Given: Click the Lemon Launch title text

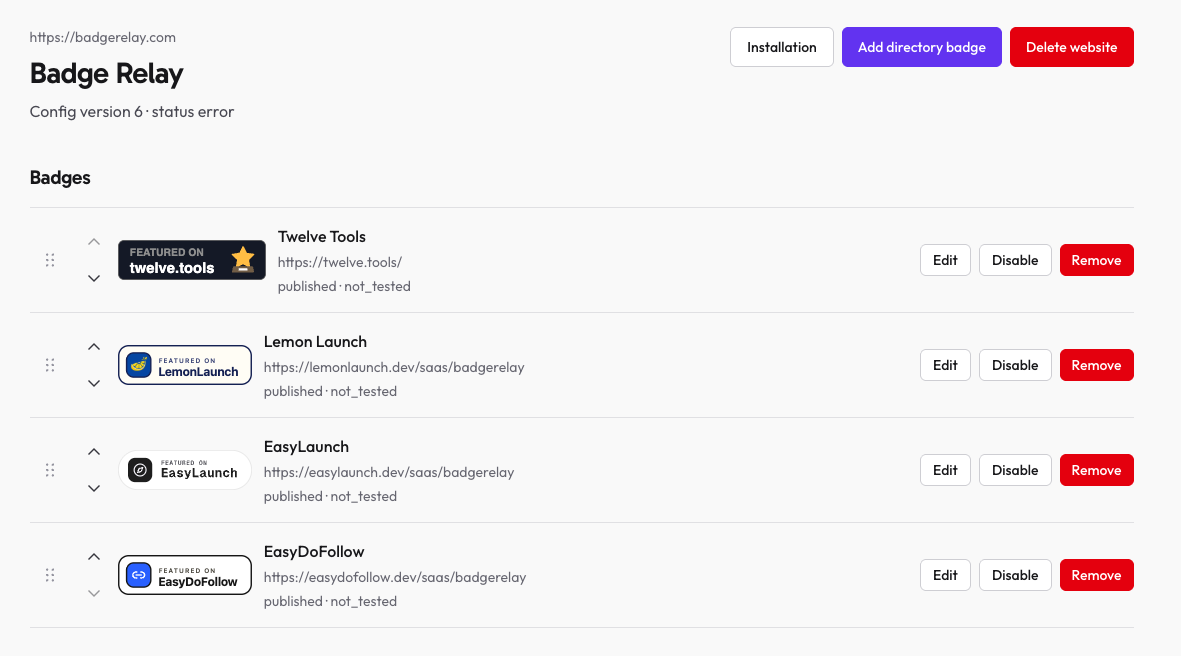Looking at the screenshot, I should [315, 342].
